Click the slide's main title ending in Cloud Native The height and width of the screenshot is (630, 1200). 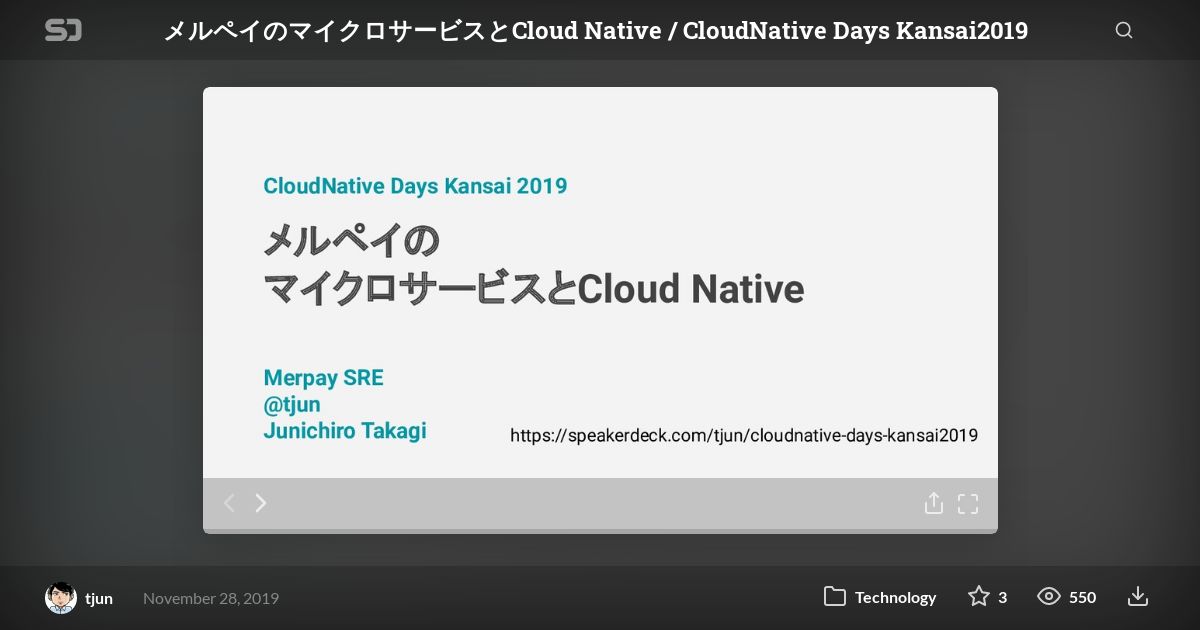coord(533,265)
